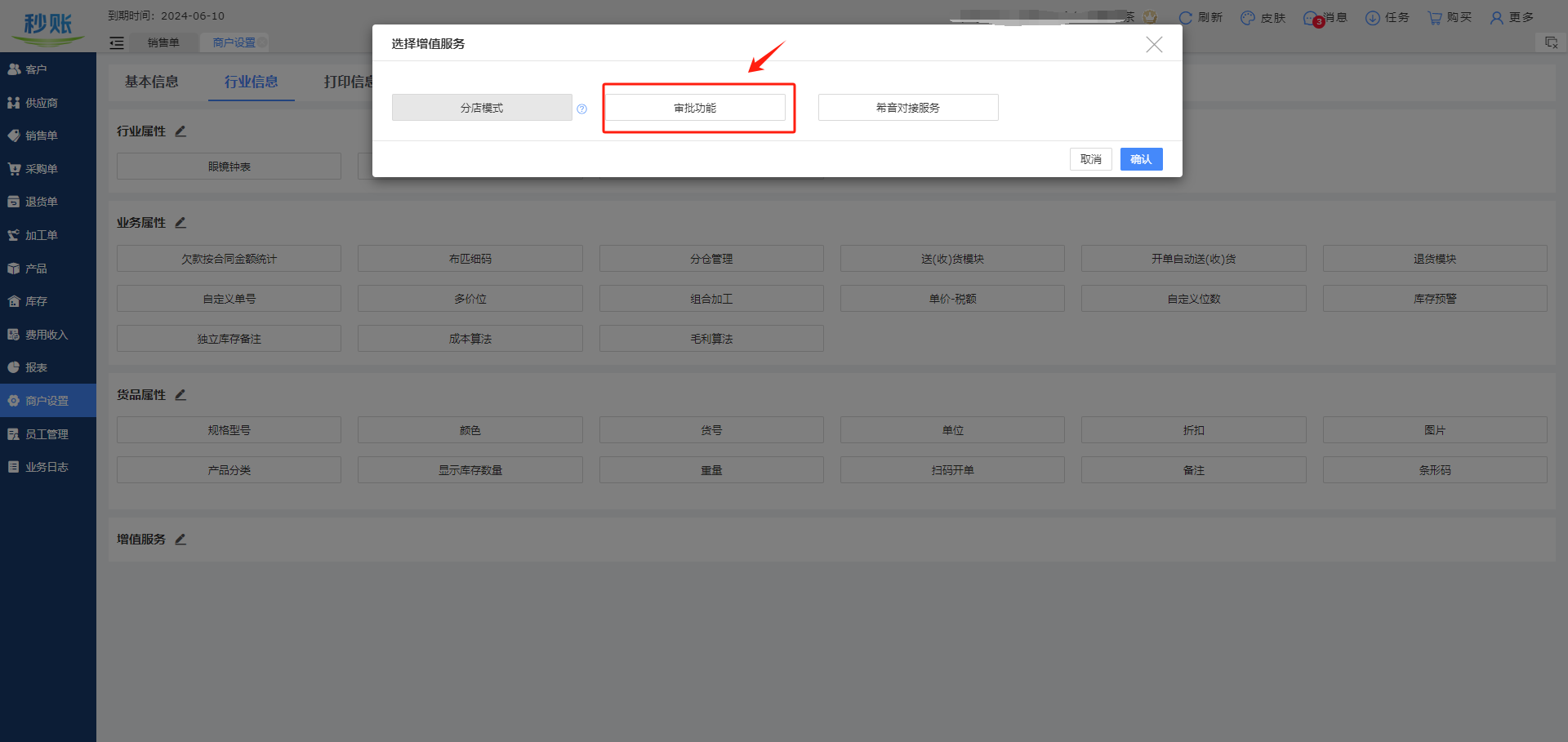Open the 更多 user menu
The image size is (1568, 742).
[x=1512, y=17]
